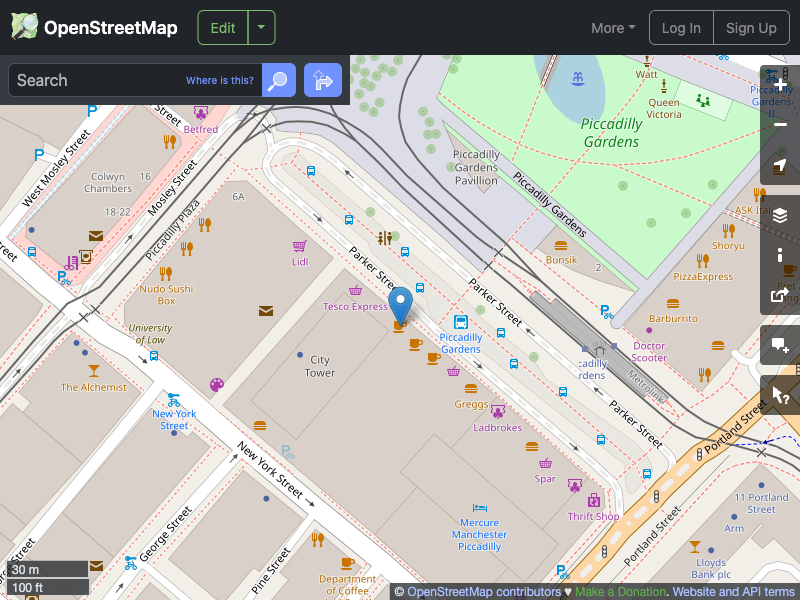Open the Make a Donation link
Viewport: 800px width, 600px height.
[620, 591]
